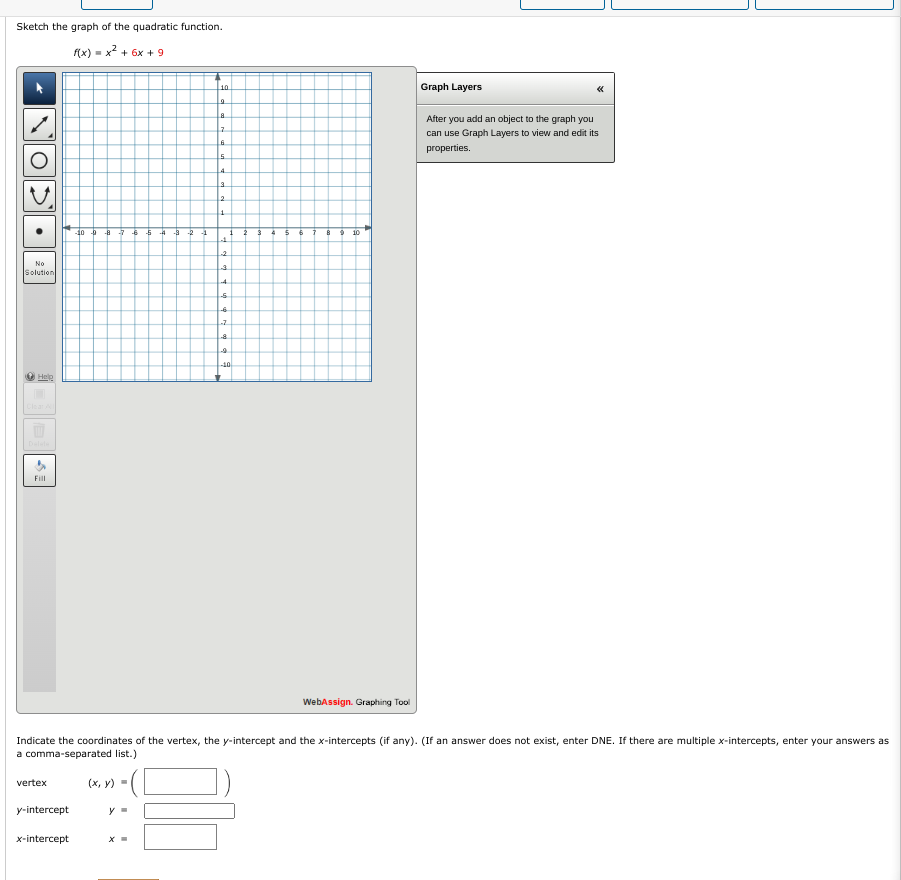Select the parabola drawing tool
The image size is (901, 880).
click(x=38, y=194)
